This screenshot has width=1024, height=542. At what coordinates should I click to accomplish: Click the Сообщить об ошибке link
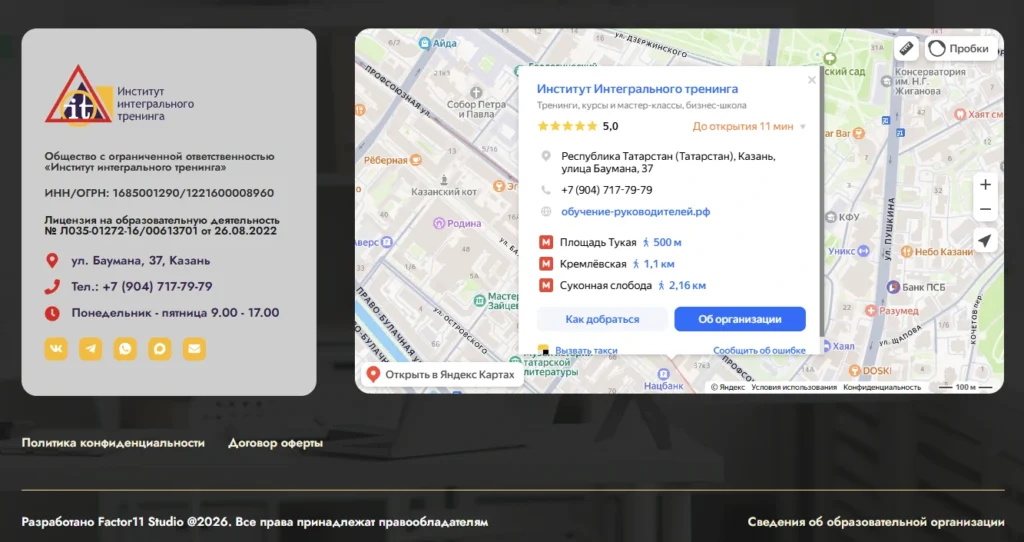click(759, 351)
